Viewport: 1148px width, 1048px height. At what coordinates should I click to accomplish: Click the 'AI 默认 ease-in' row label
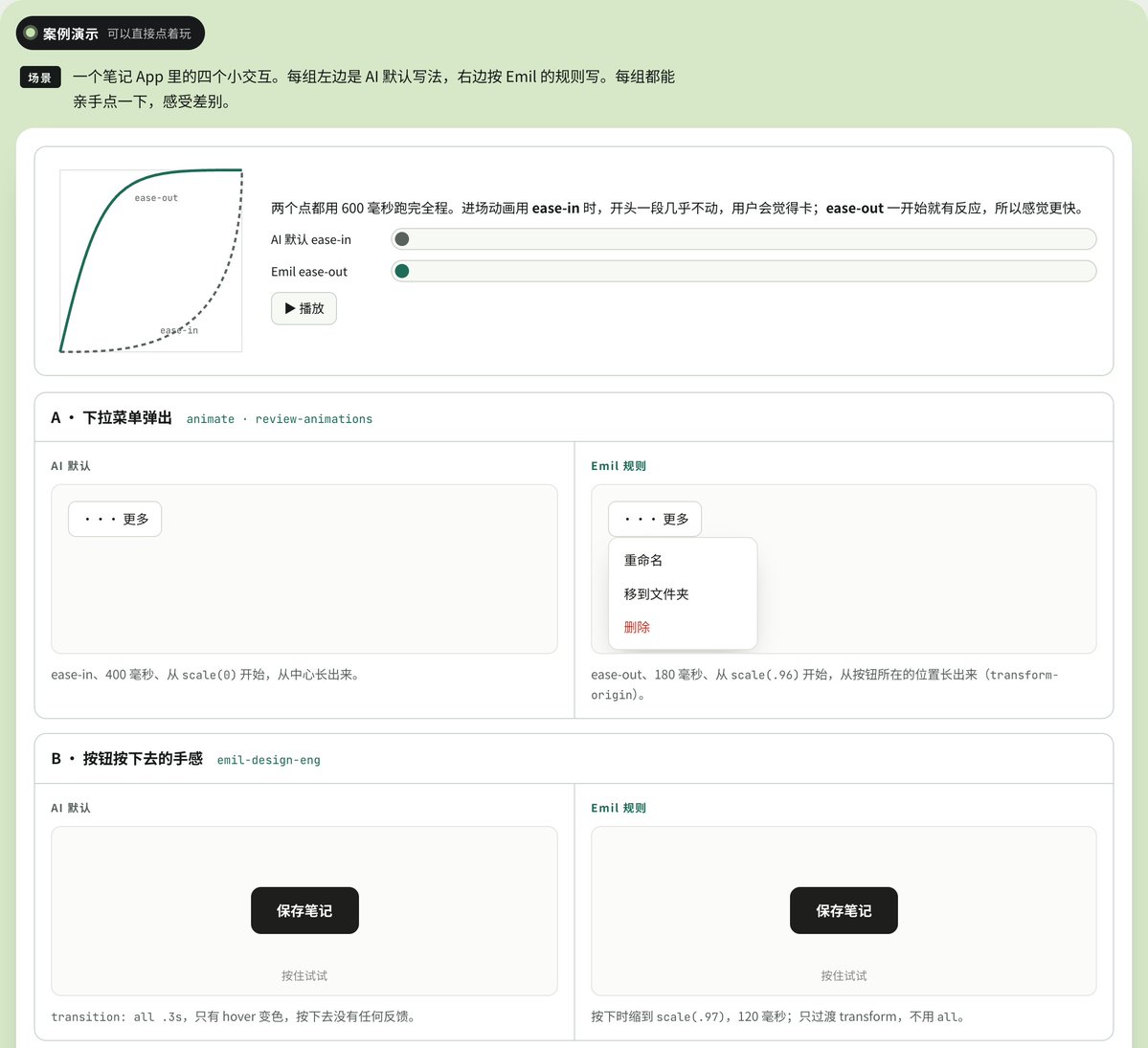[x=311, y=239]
